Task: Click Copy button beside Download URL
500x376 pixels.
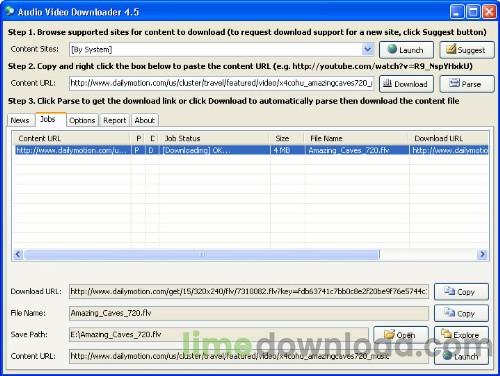Action: (x=461, y=292)
